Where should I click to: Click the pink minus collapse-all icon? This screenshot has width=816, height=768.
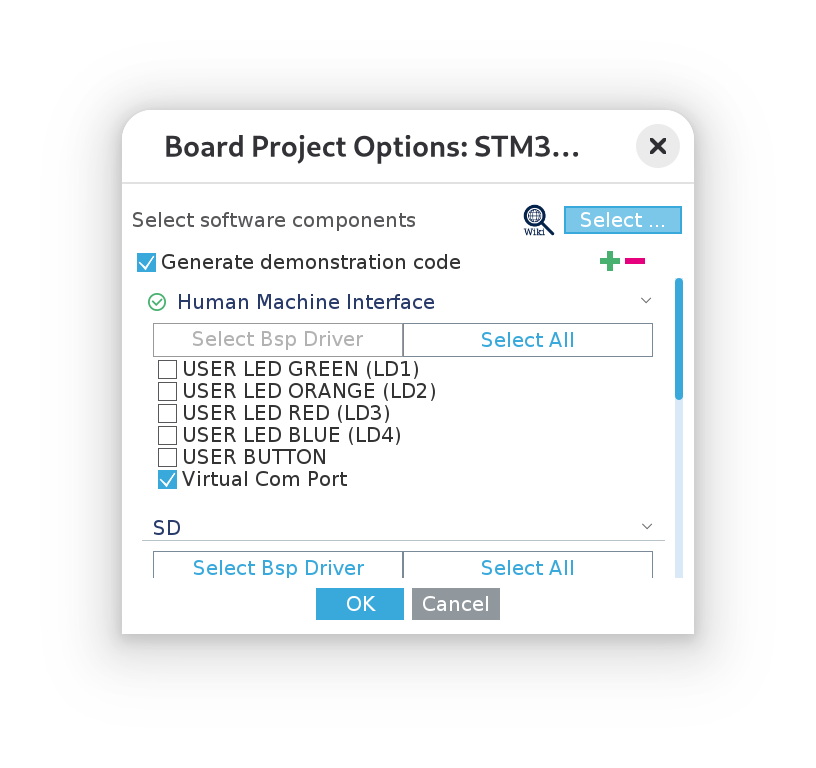click(x=635, y=261)
